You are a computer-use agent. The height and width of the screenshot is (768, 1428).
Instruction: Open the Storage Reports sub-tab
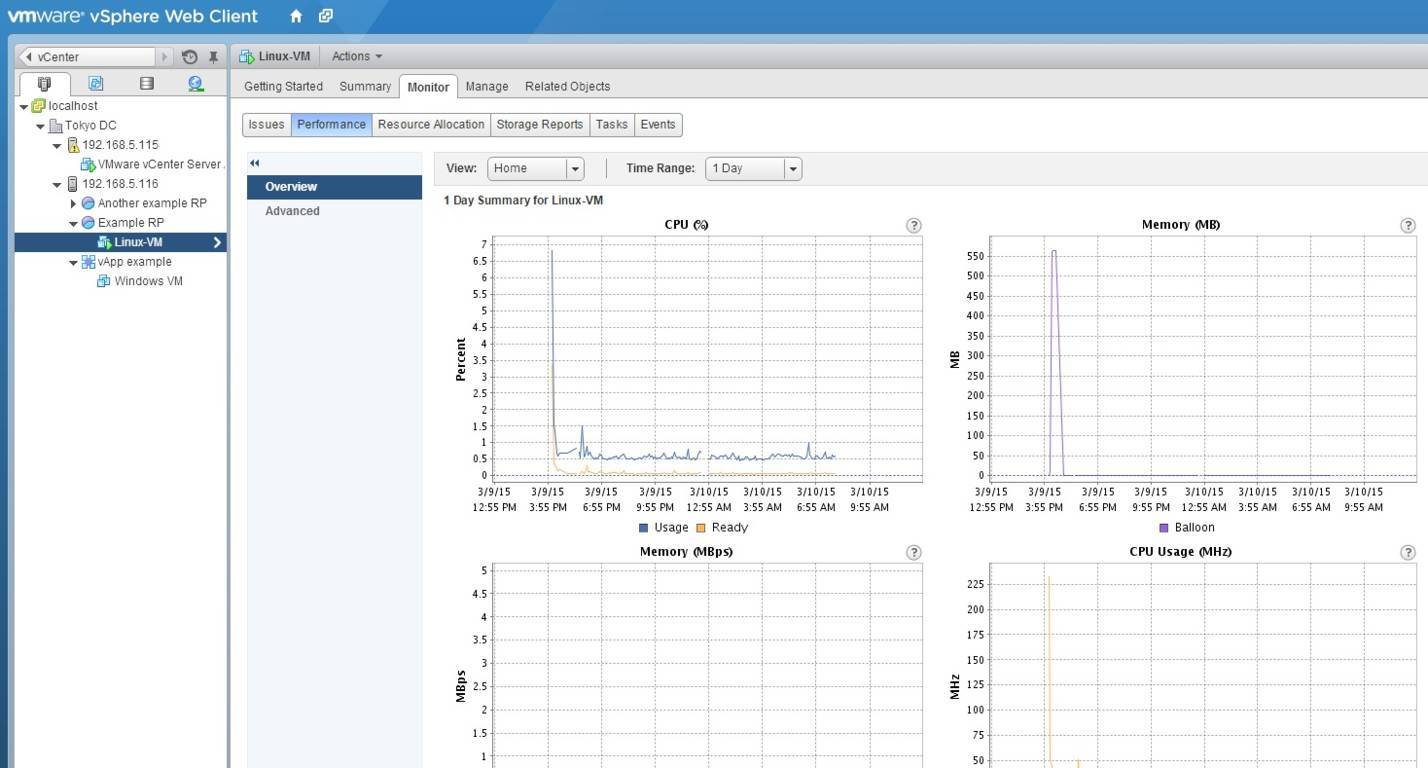coord(540,125)
